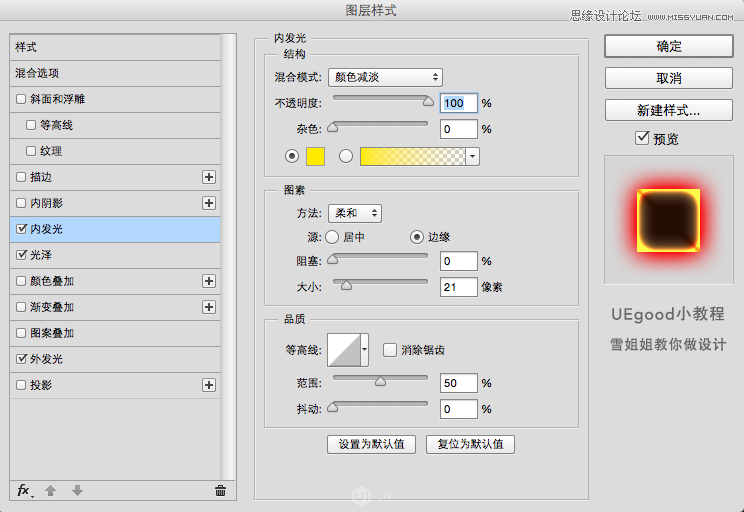This screenshot has width=744, height=512.
Task: Select the gradient radio button
Action: (x=346, y=156)
